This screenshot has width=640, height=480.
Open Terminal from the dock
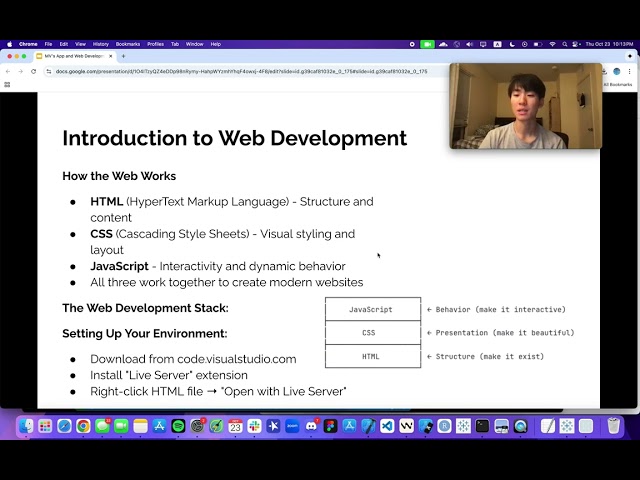(x=482, y=426)
